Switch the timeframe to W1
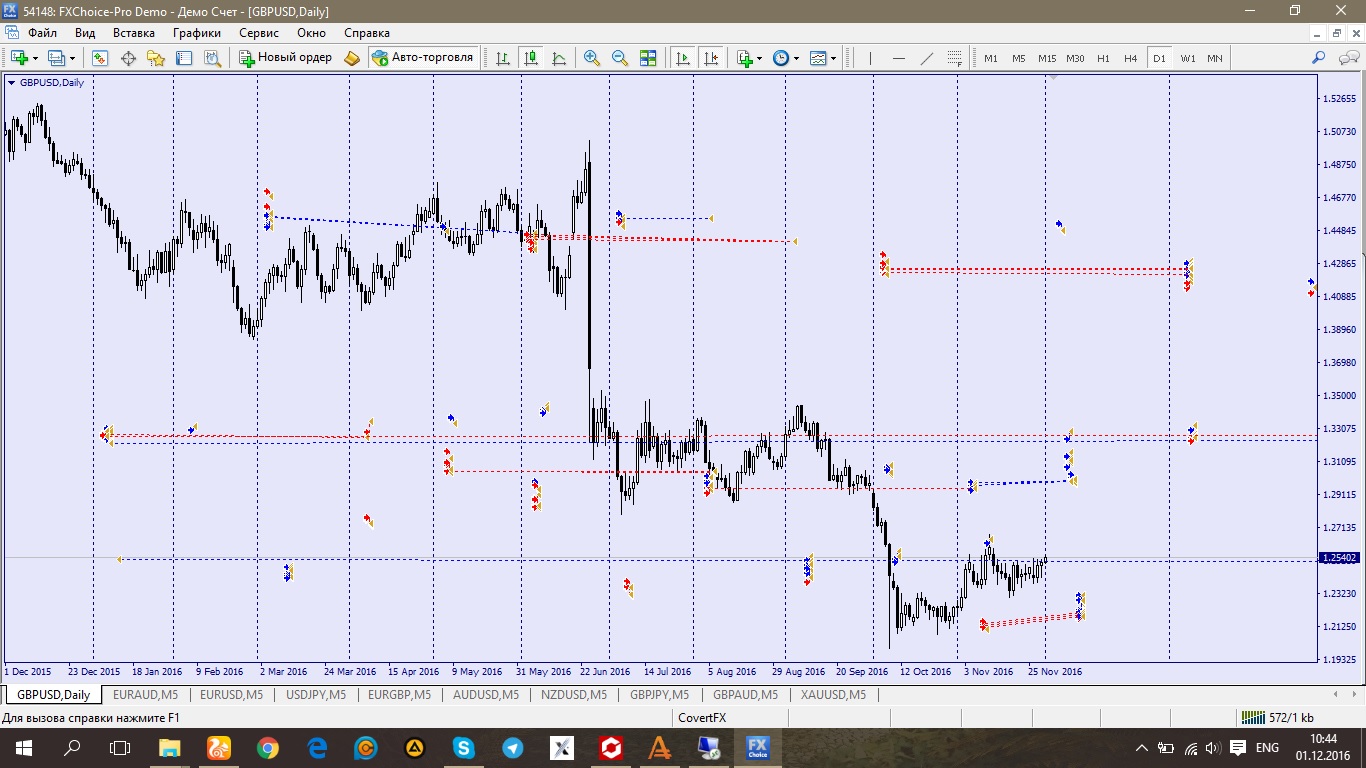Image resolution: width=1366 pixels, height=768 pixels. [1187, 58]
